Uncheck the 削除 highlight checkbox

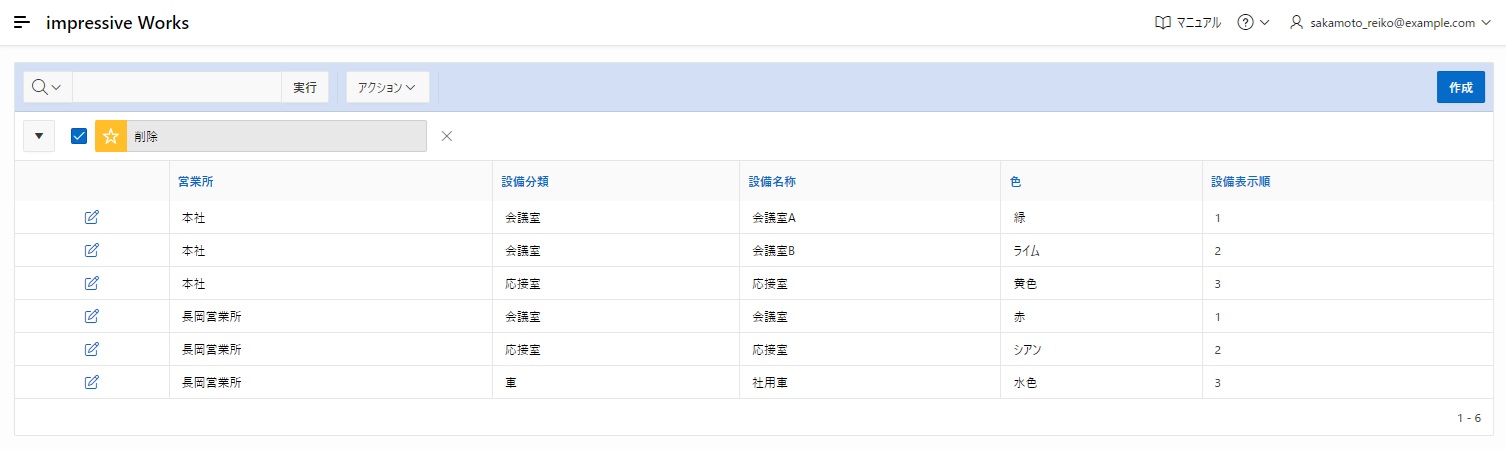pyautogui.click(x=79, y=136)
